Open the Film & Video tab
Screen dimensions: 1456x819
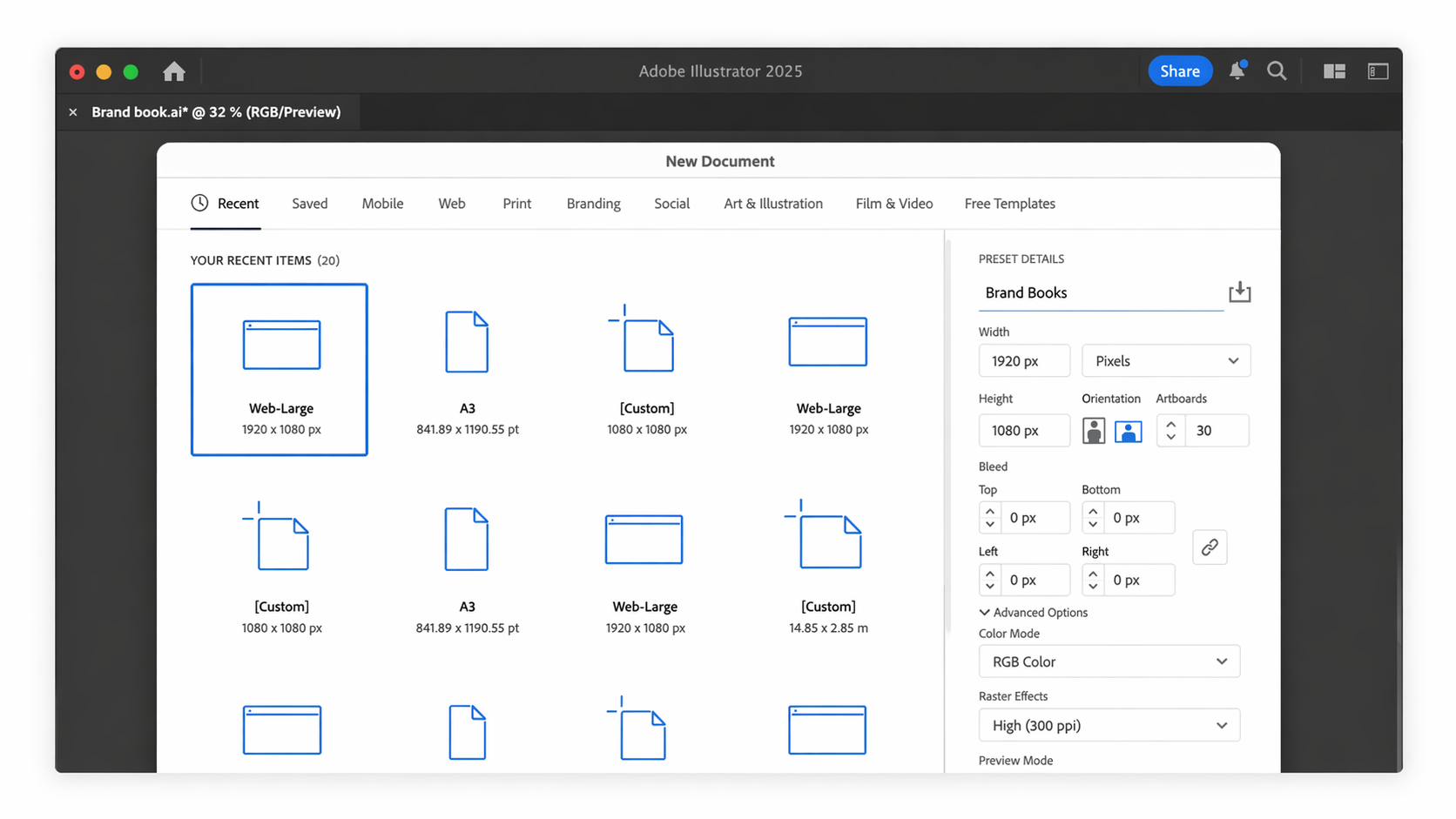pos(893,204)
